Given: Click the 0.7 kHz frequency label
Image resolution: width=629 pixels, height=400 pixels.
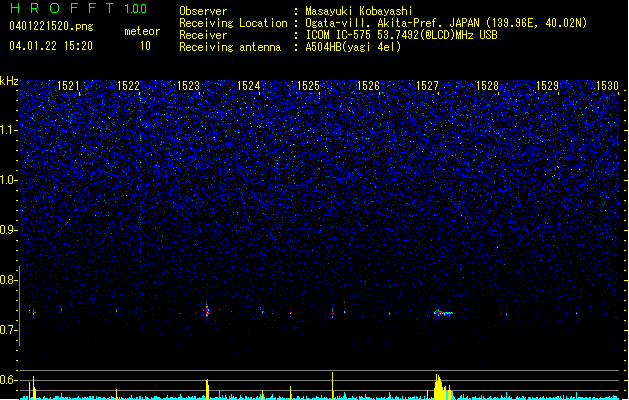Looking at the screenshot, I should tap(9, 330).
